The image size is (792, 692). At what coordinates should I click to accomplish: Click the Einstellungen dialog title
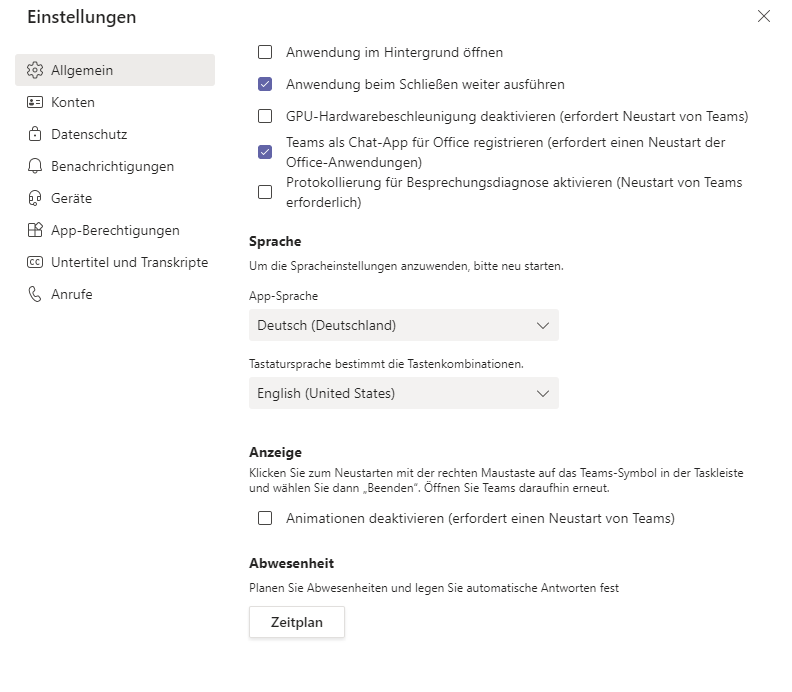82,17
